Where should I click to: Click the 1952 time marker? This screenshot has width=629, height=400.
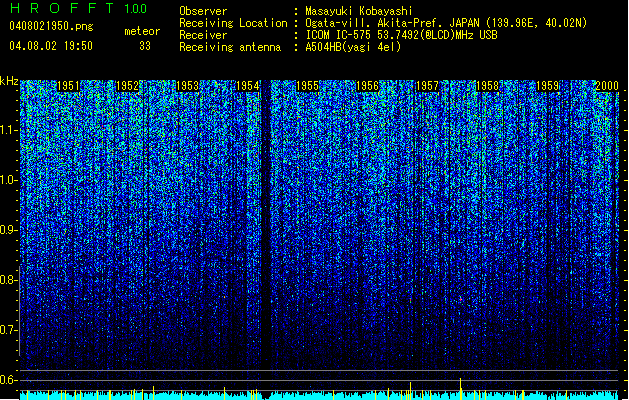pyautogui.click(x=127, y=86)
